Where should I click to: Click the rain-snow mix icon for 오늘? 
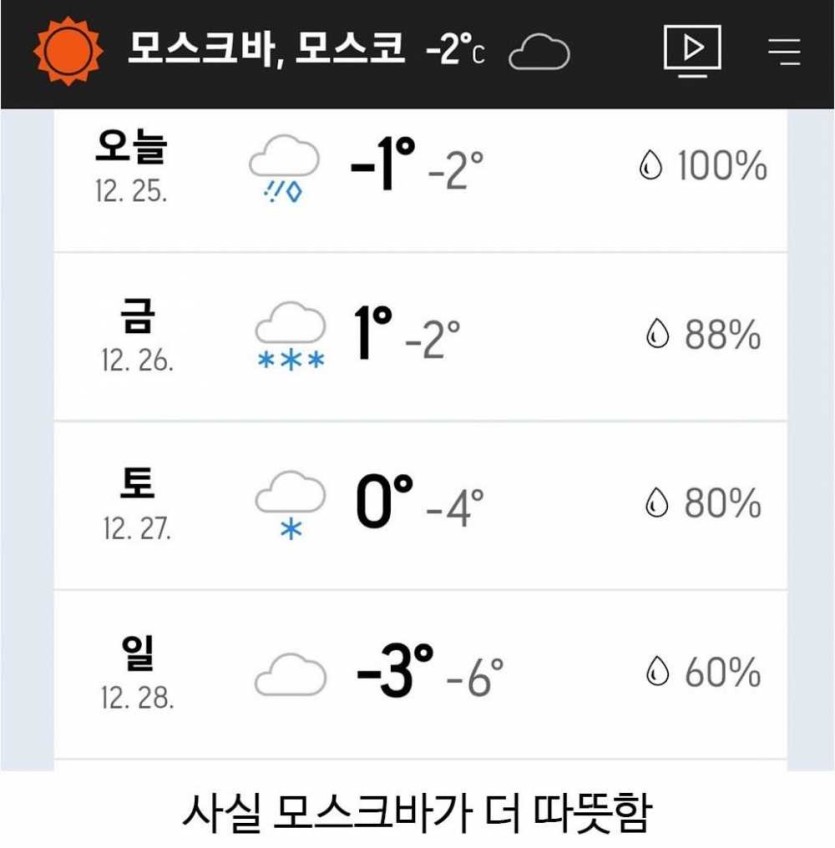[x=284, y=170]
